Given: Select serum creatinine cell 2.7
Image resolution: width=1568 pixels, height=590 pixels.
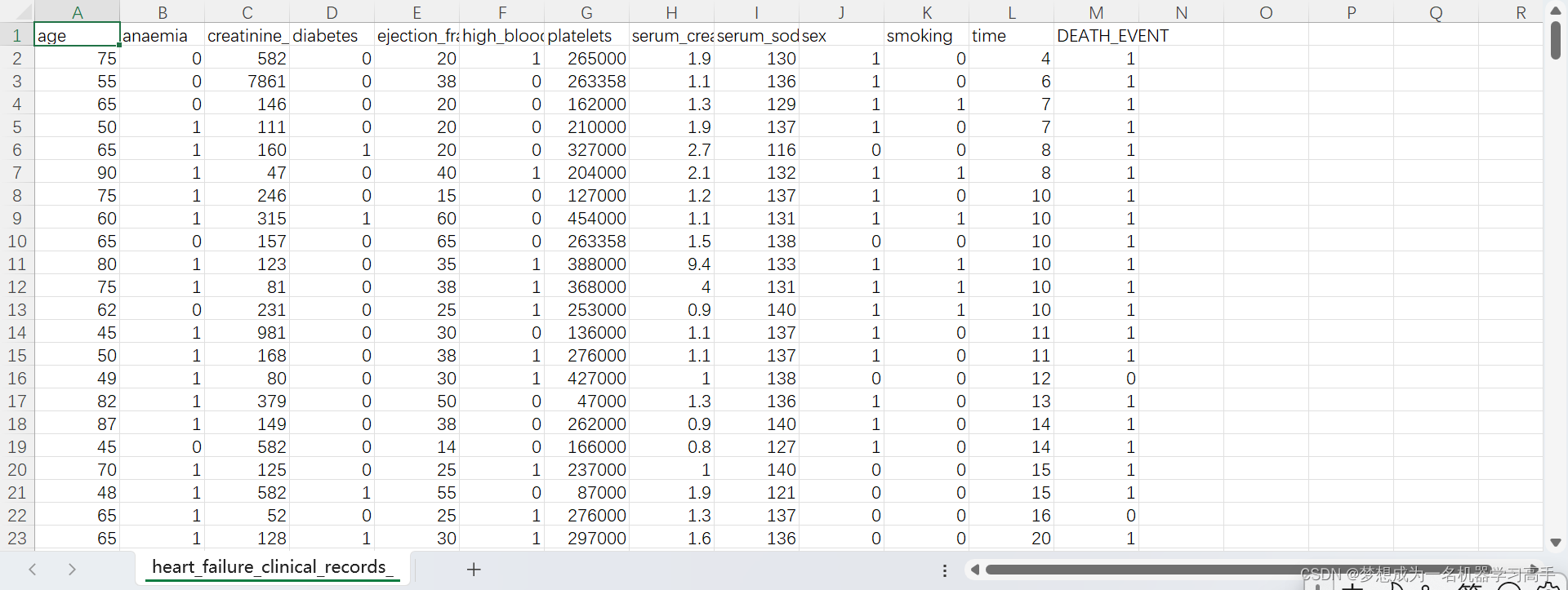Looking at the screenshot, I should click(x=671, y=149).
